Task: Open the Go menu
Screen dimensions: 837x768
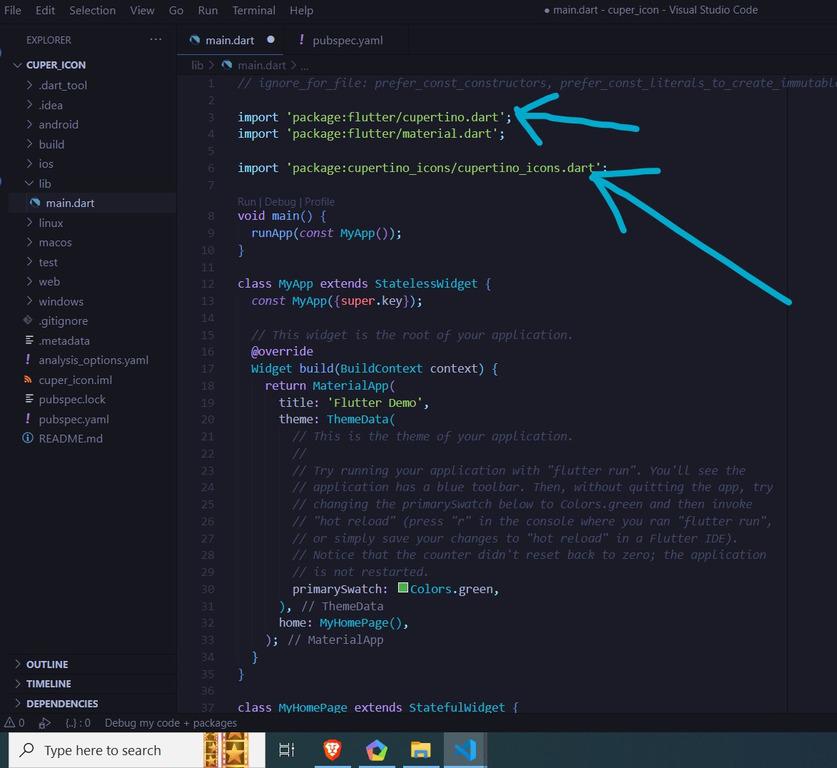Action: click(x=176, y=10)
